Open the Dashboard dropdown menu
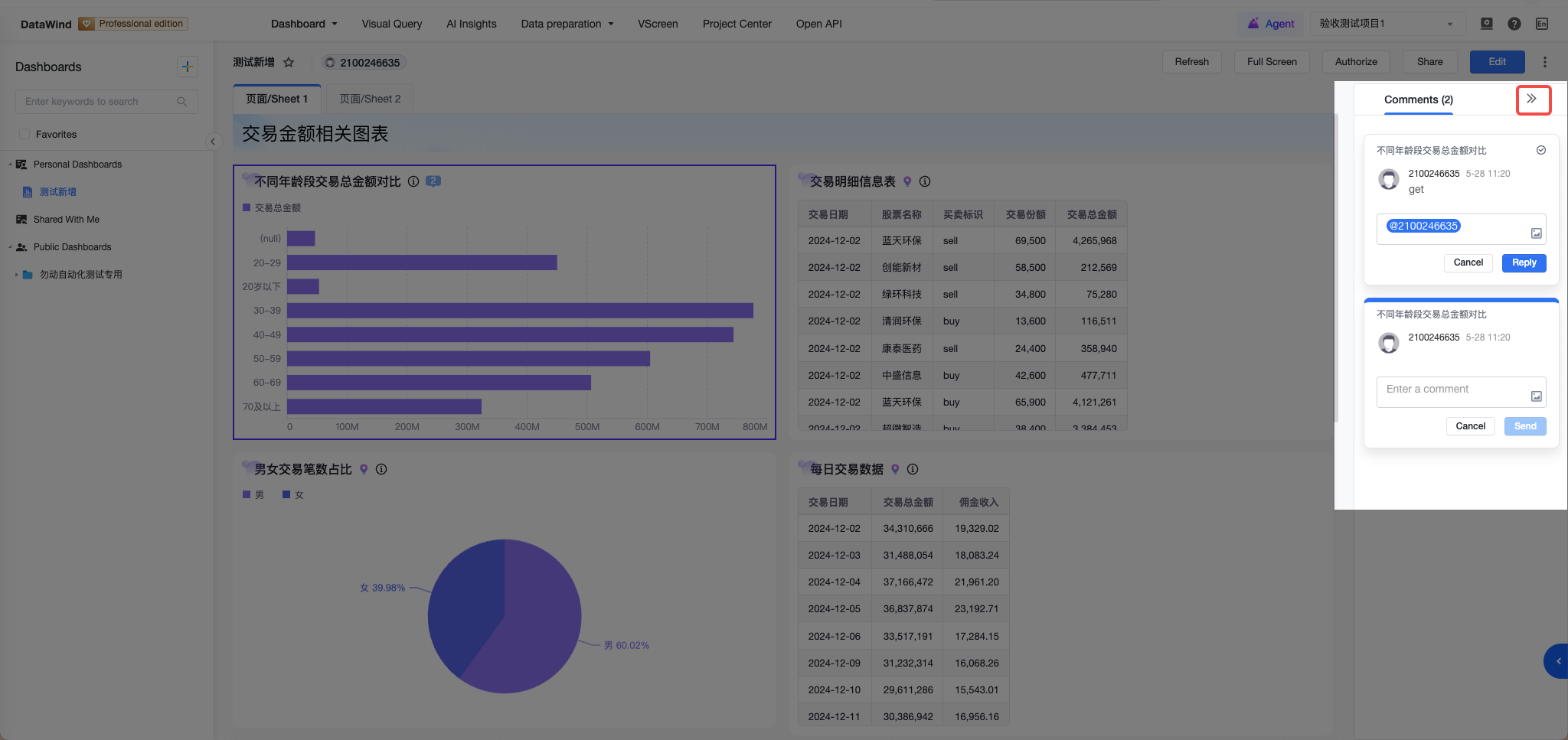This screenshot has height=740, width=1568. coord(304,24)
